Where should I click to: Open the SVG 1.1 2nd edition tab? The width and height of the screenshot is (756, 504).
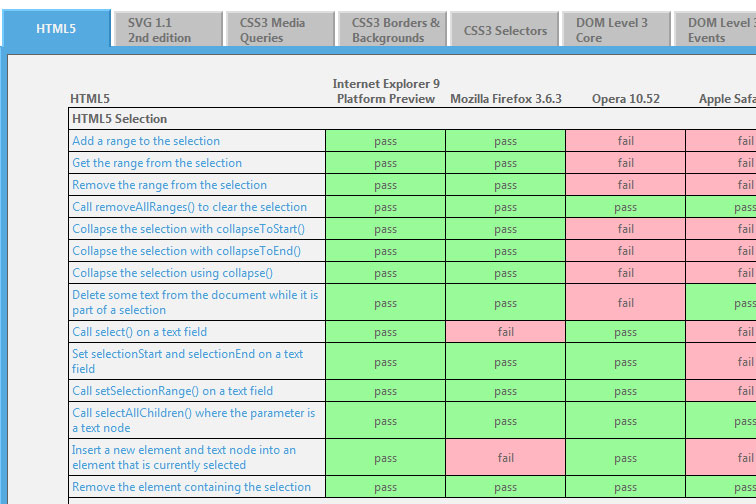167,30
